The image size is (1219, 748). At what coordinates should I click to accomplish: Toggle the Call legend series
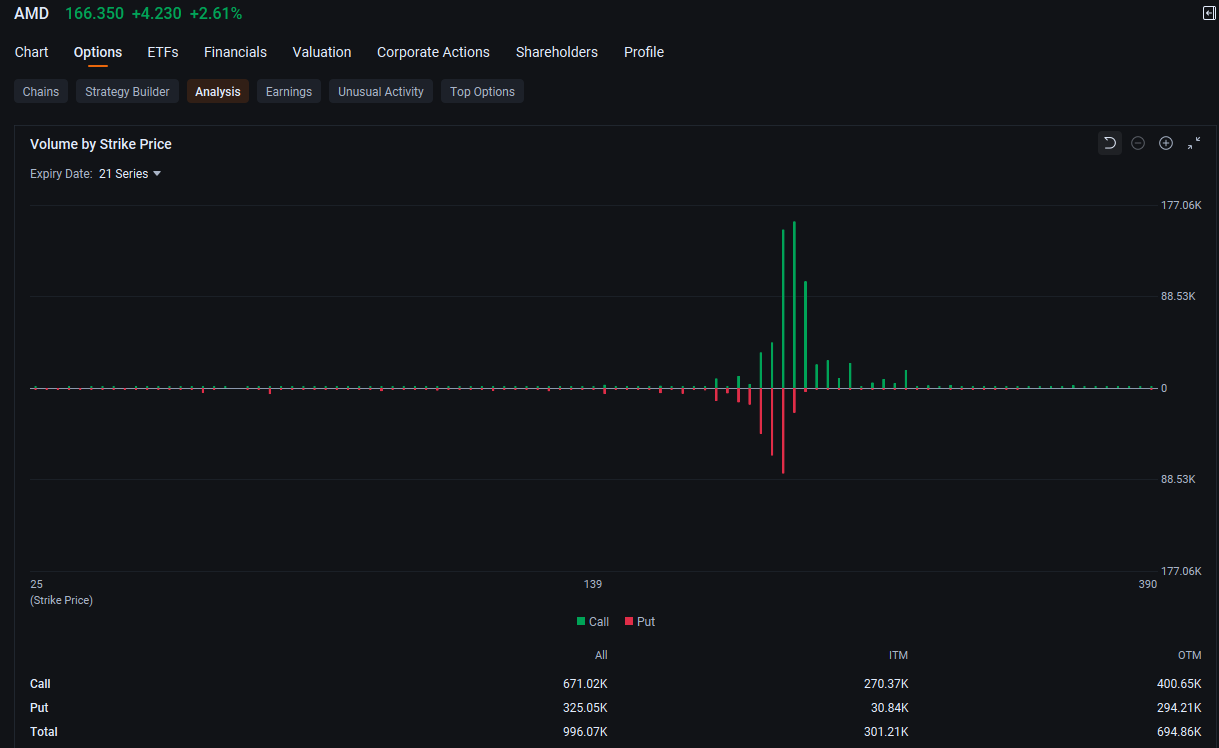point(593,621)
